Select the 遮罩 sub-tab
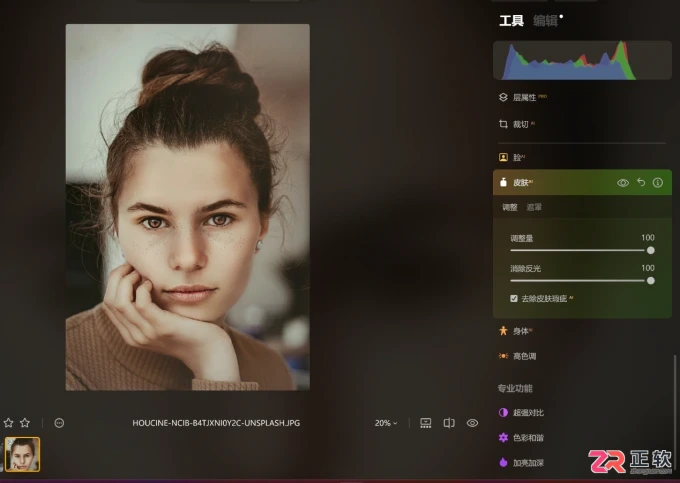 coord(534,207)
